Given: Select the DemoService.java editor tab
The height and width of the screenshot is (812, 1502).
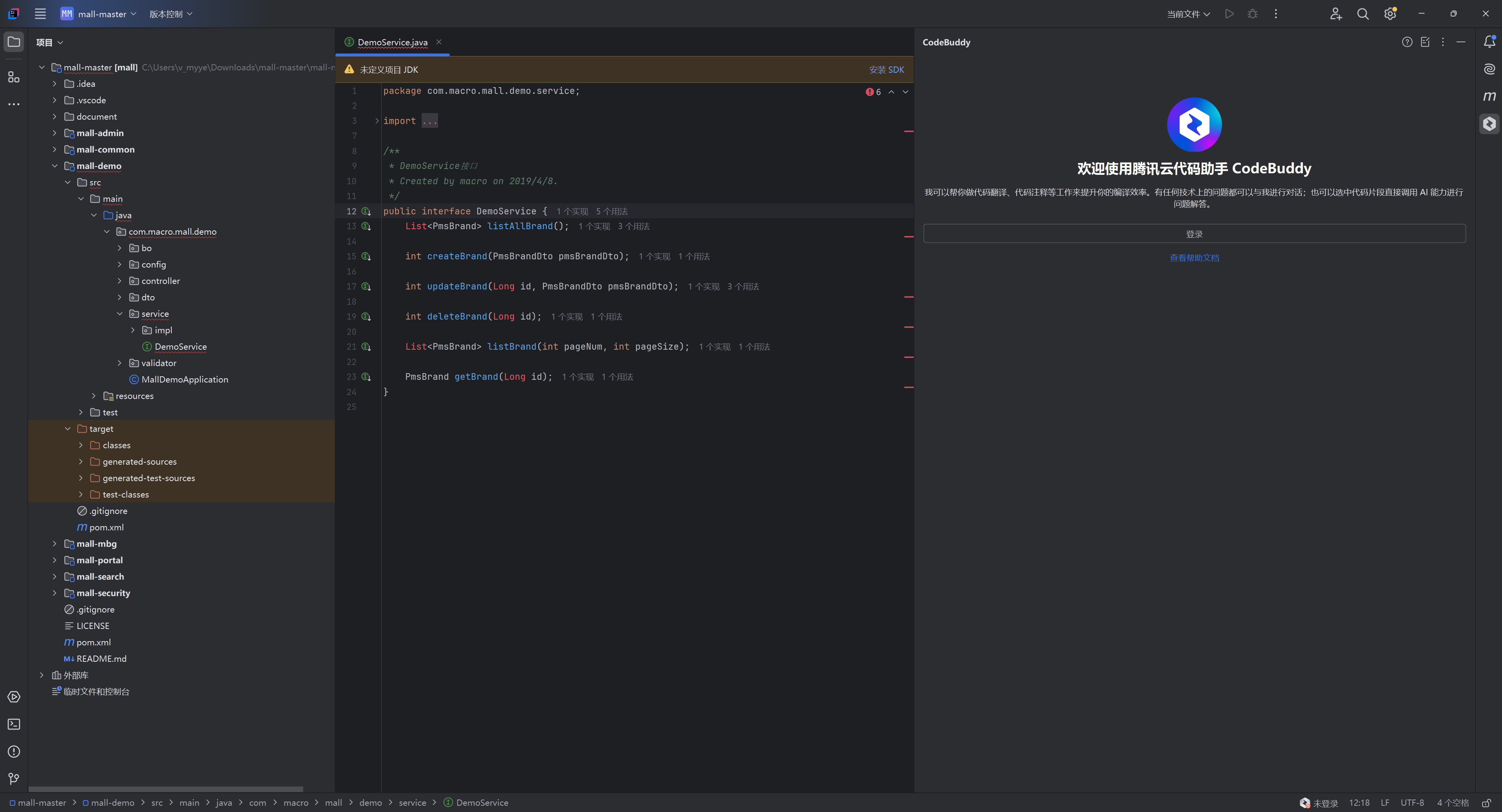Looking at the screenshot, I should pyautogui.click(x=392, y=42).
